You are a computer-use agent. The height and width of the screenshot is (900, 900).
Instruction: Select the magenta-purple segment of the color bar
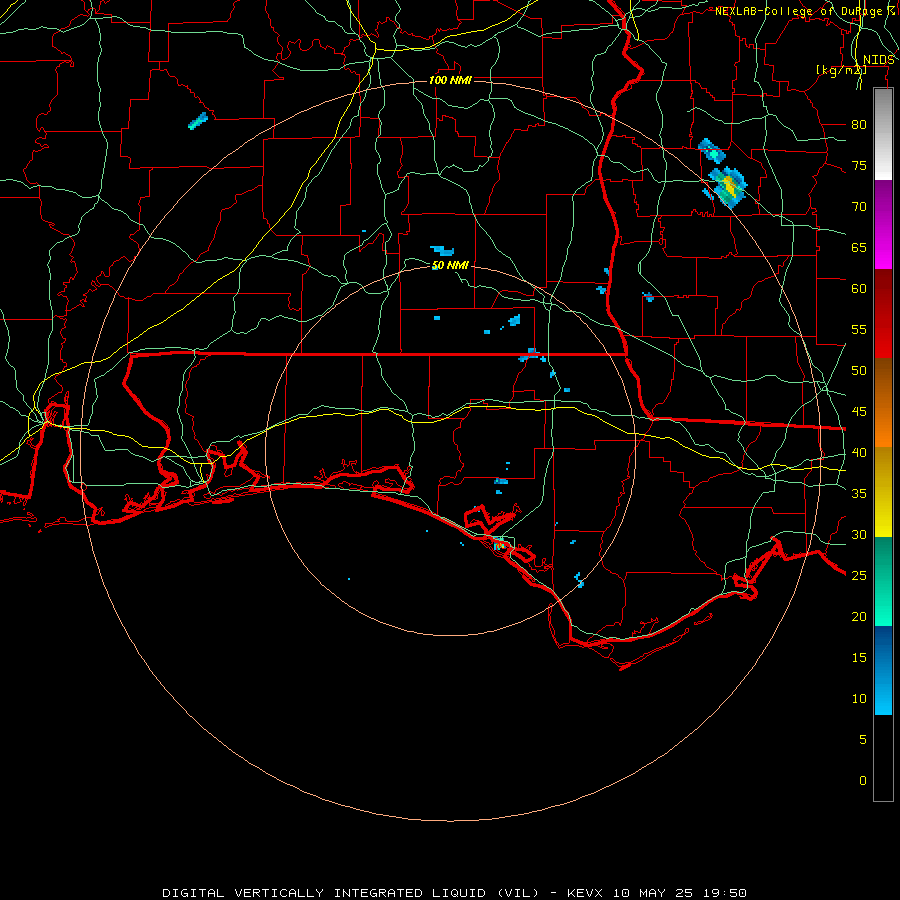point(883,225)
